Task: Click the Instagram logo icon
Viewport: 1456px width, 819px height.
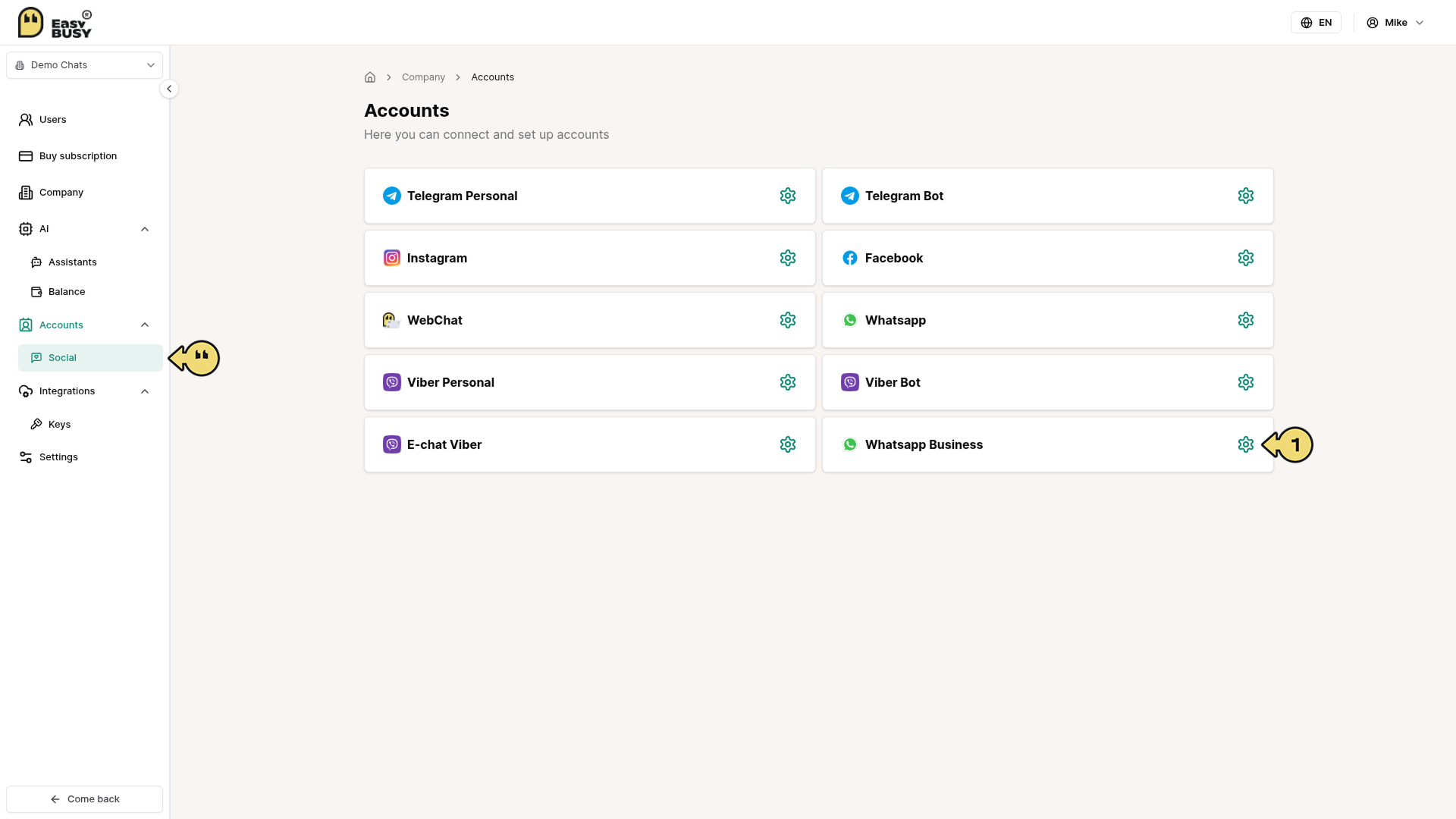Action: 392,258
